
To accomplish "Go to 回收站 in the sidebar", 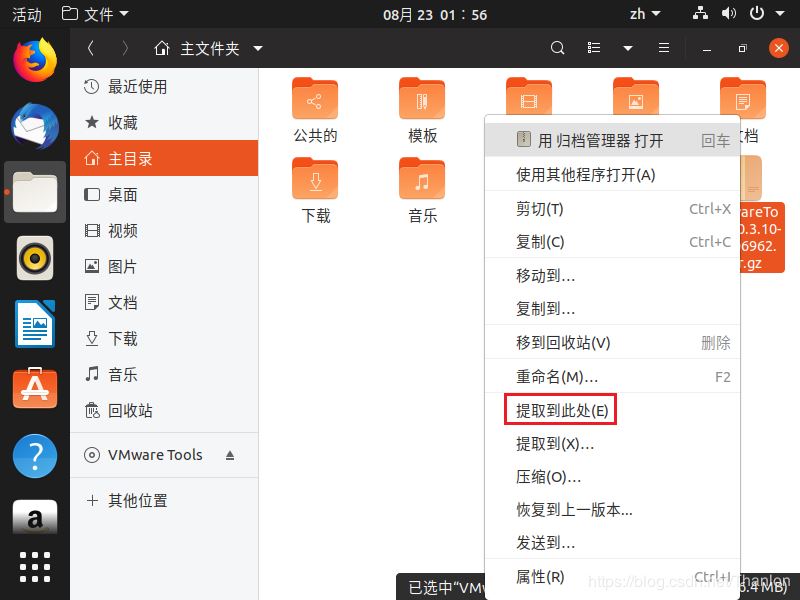I will coord(130,411).
